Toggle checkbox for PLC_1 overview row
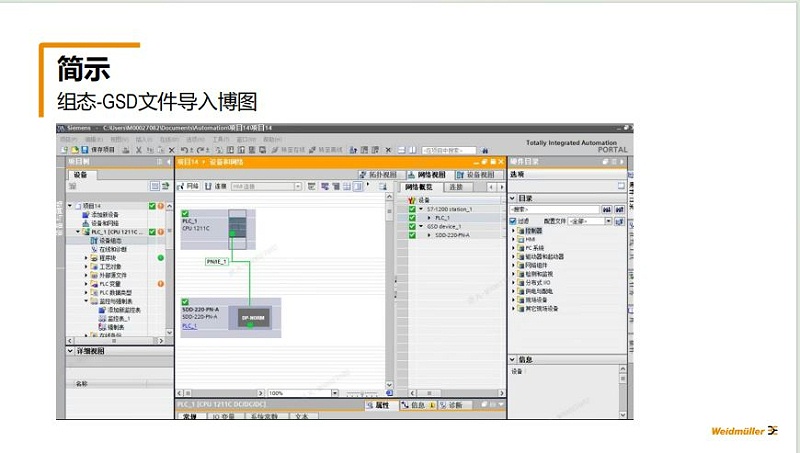This screenshot has height=453, width=800. pos(412,218)
